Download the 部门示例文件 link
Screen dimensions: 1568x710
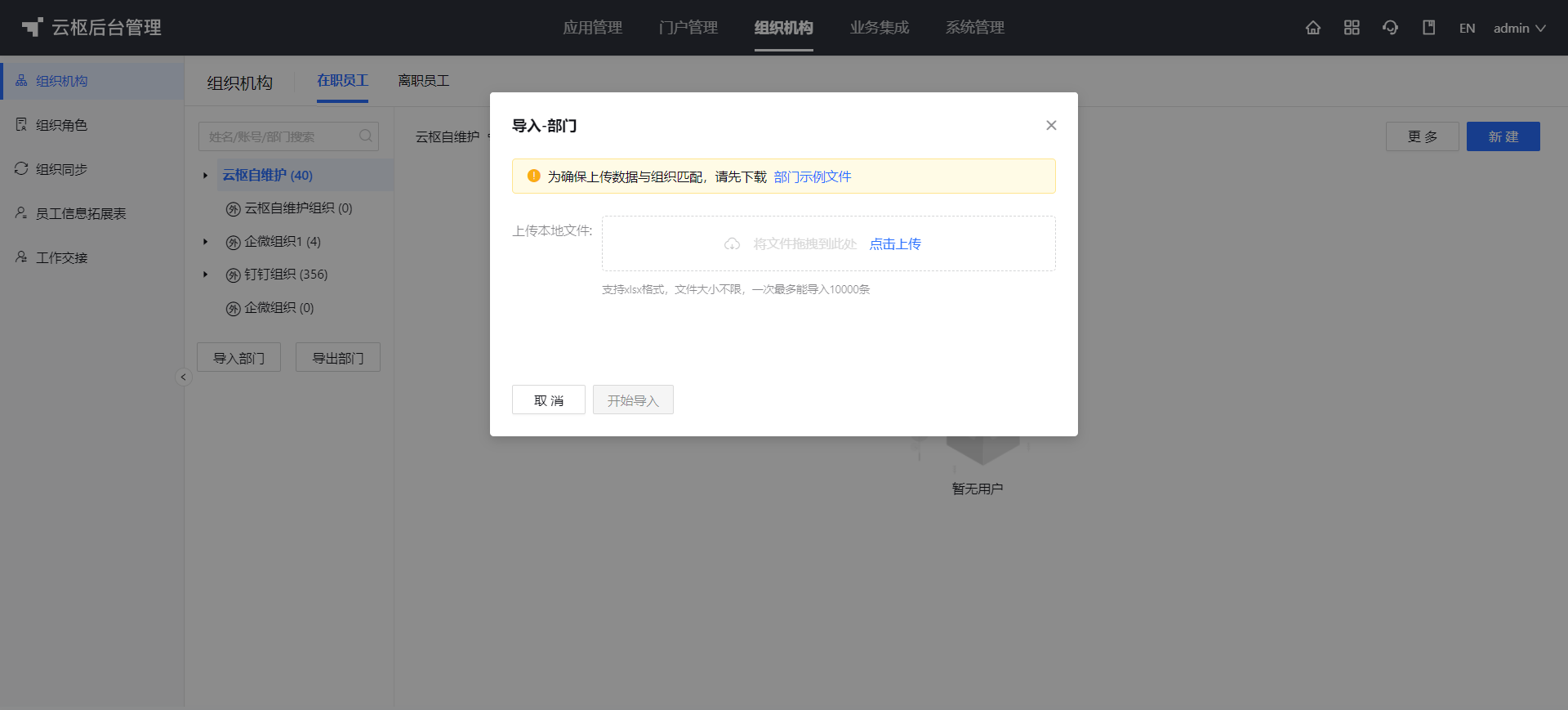point(812,176)
